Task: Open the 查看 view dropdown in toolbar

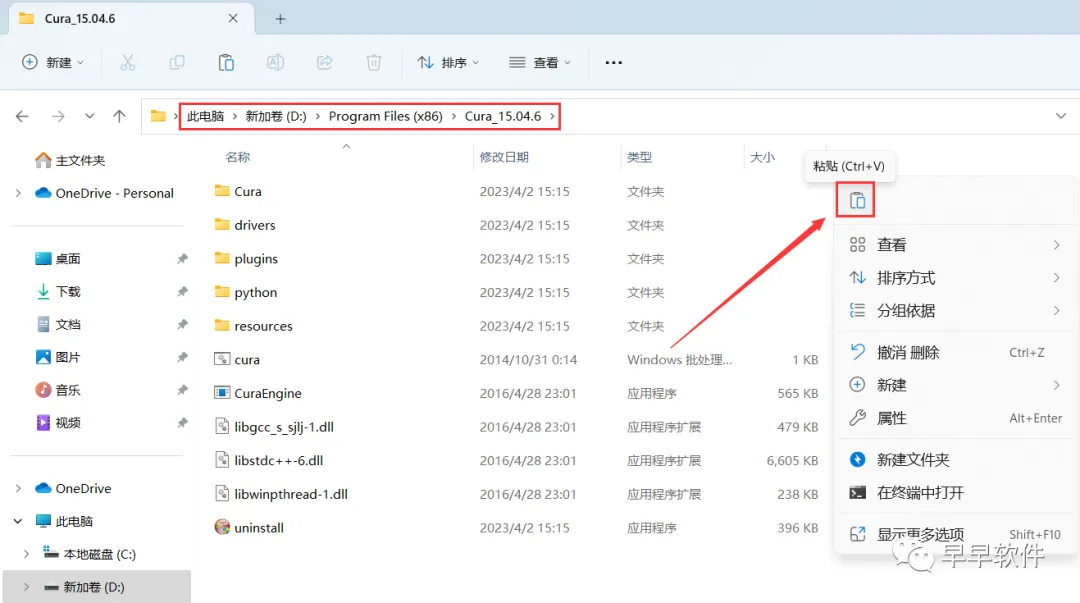Action: (539, 63)
